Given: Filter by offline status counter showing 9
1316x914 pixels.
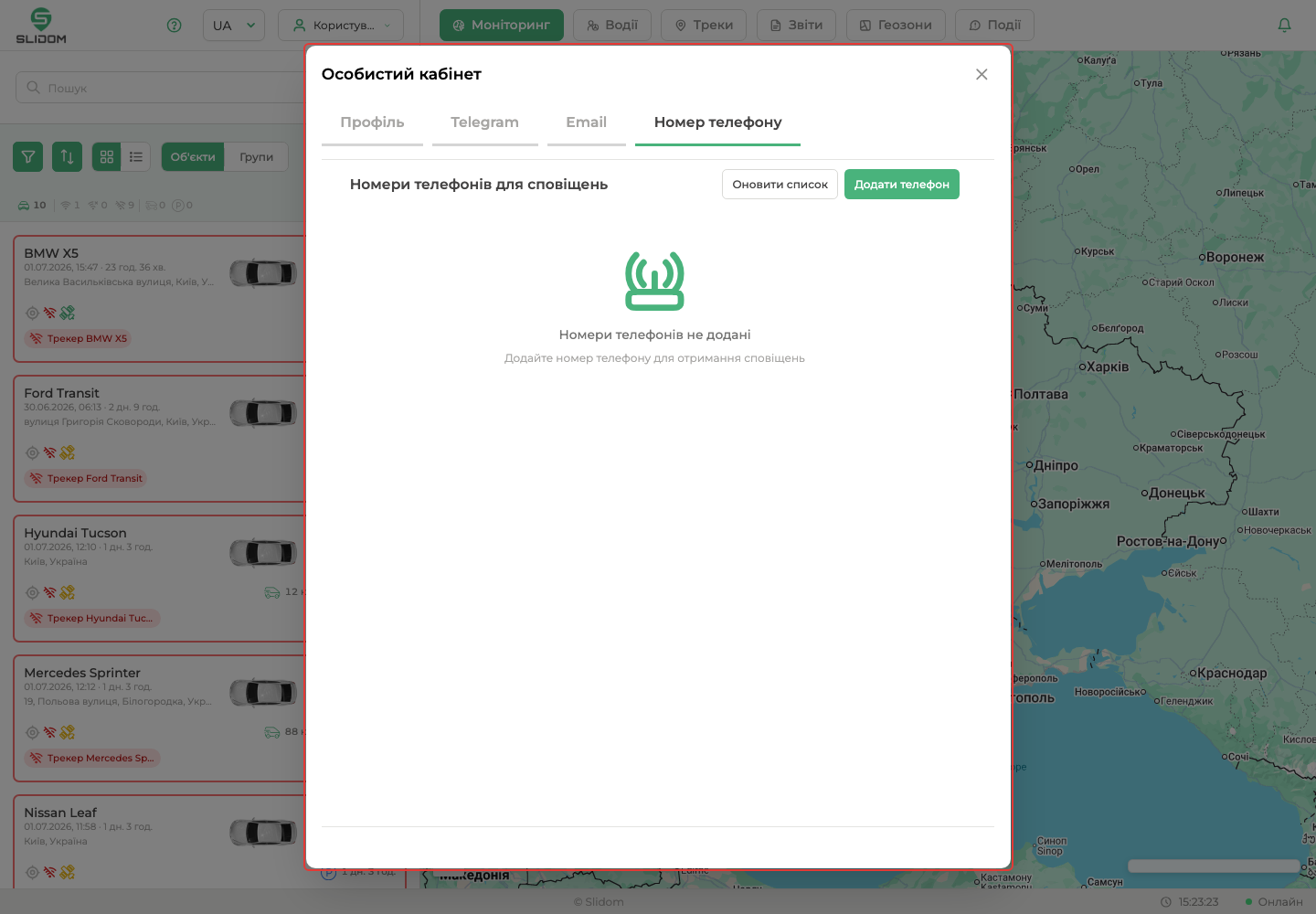Looking at the screenshot, I should pyautogui.click(x=125, y=205).
